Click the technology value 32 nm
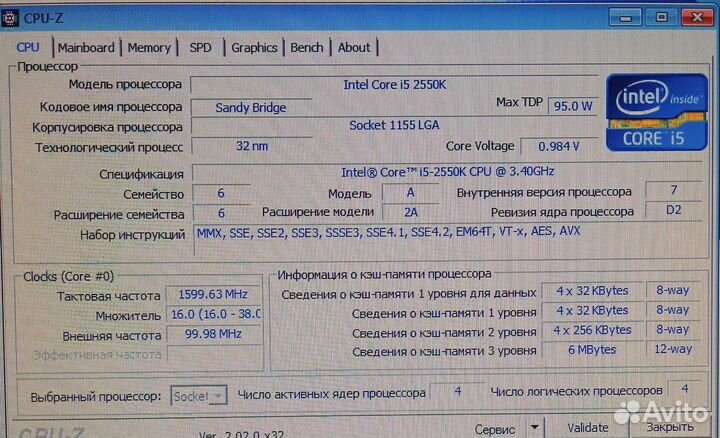The image size is (720, 438). point(252,146)
